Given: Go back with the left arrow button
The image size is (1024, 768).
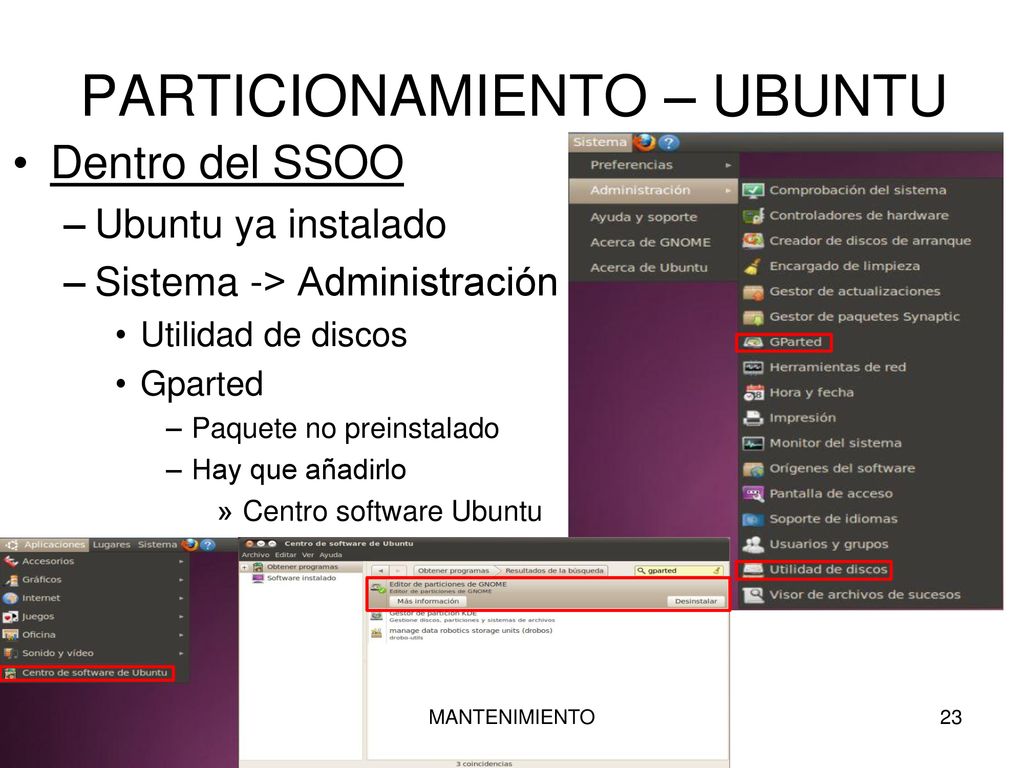Looking at the screenshot, I should pos(381,571).
